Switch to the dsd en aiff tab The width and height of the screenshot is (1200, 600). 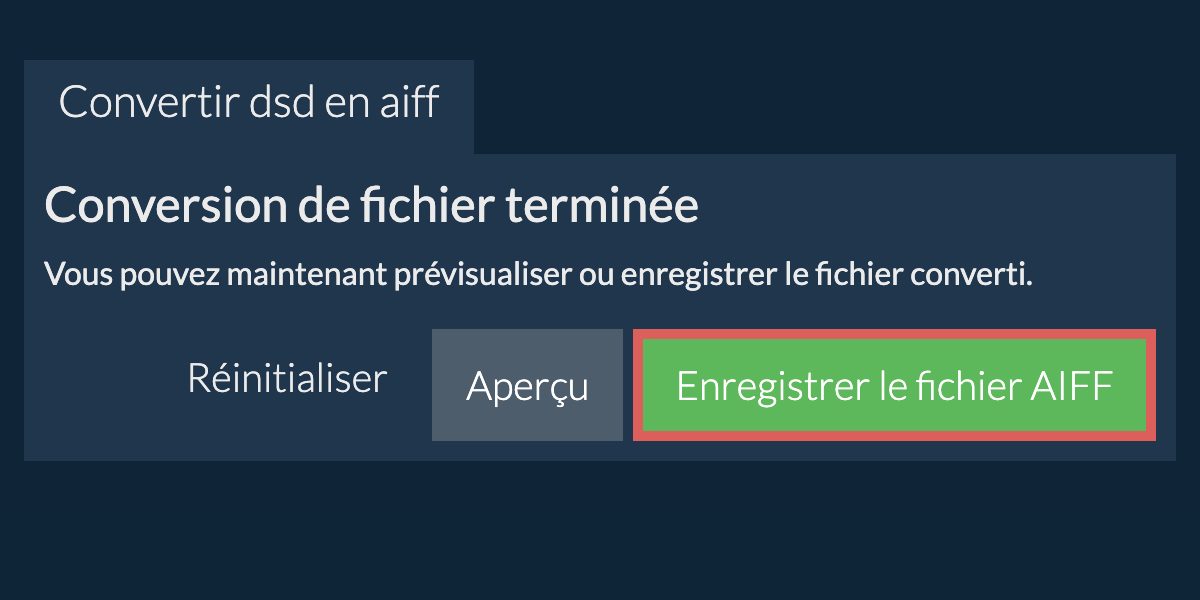[249, 103]
